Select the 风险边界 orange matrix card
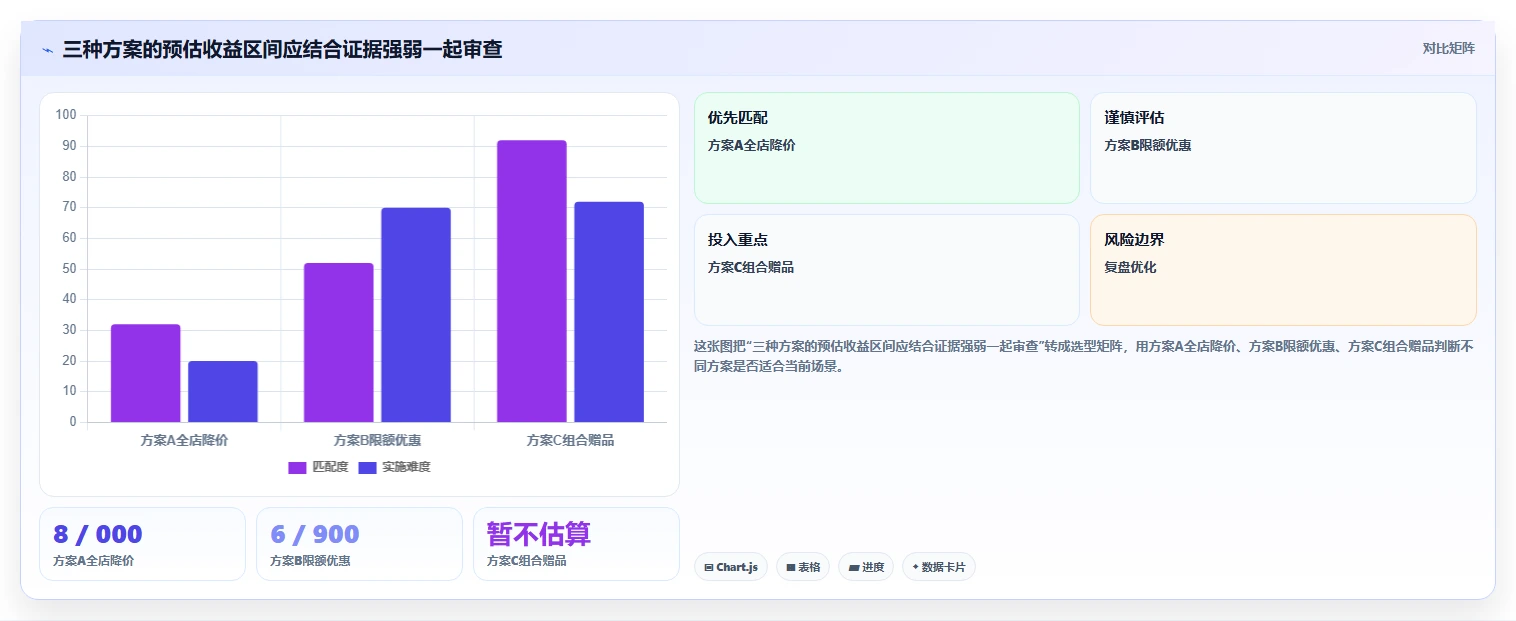Viewport: 1516px width, 621px height. (1283, 270)
